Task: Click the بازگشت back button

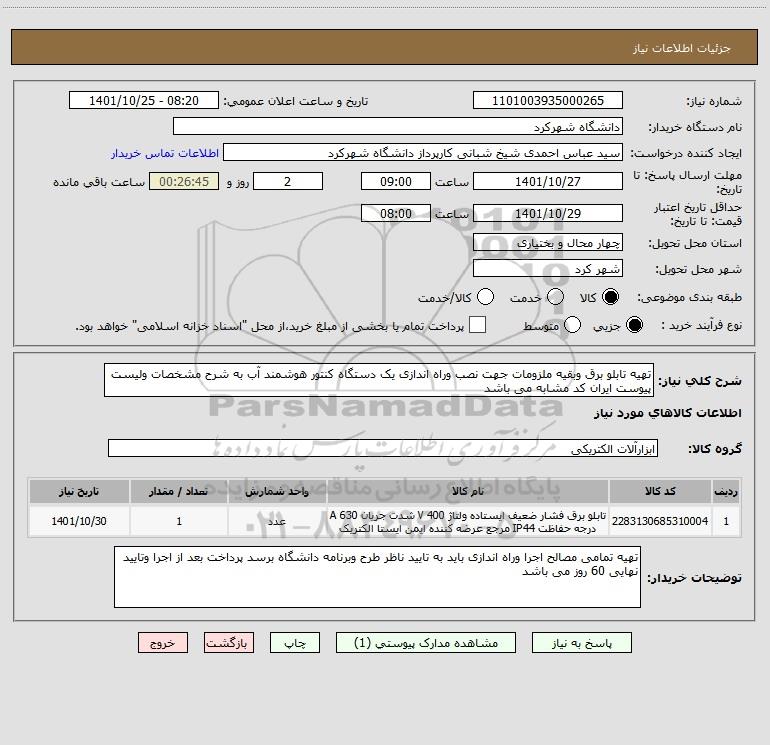Action: point(229,643)
